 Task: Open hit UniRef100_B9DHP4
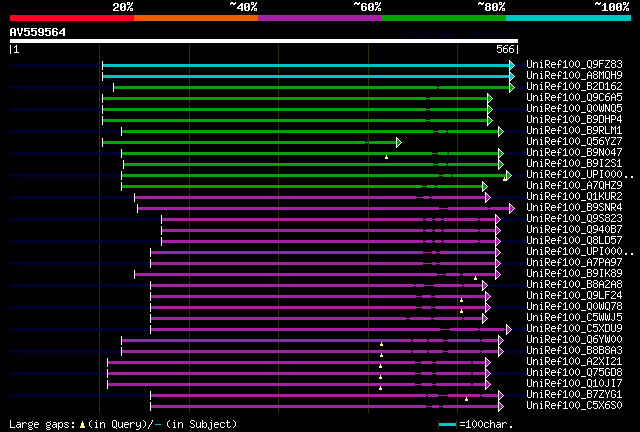(x=574, y=120)
